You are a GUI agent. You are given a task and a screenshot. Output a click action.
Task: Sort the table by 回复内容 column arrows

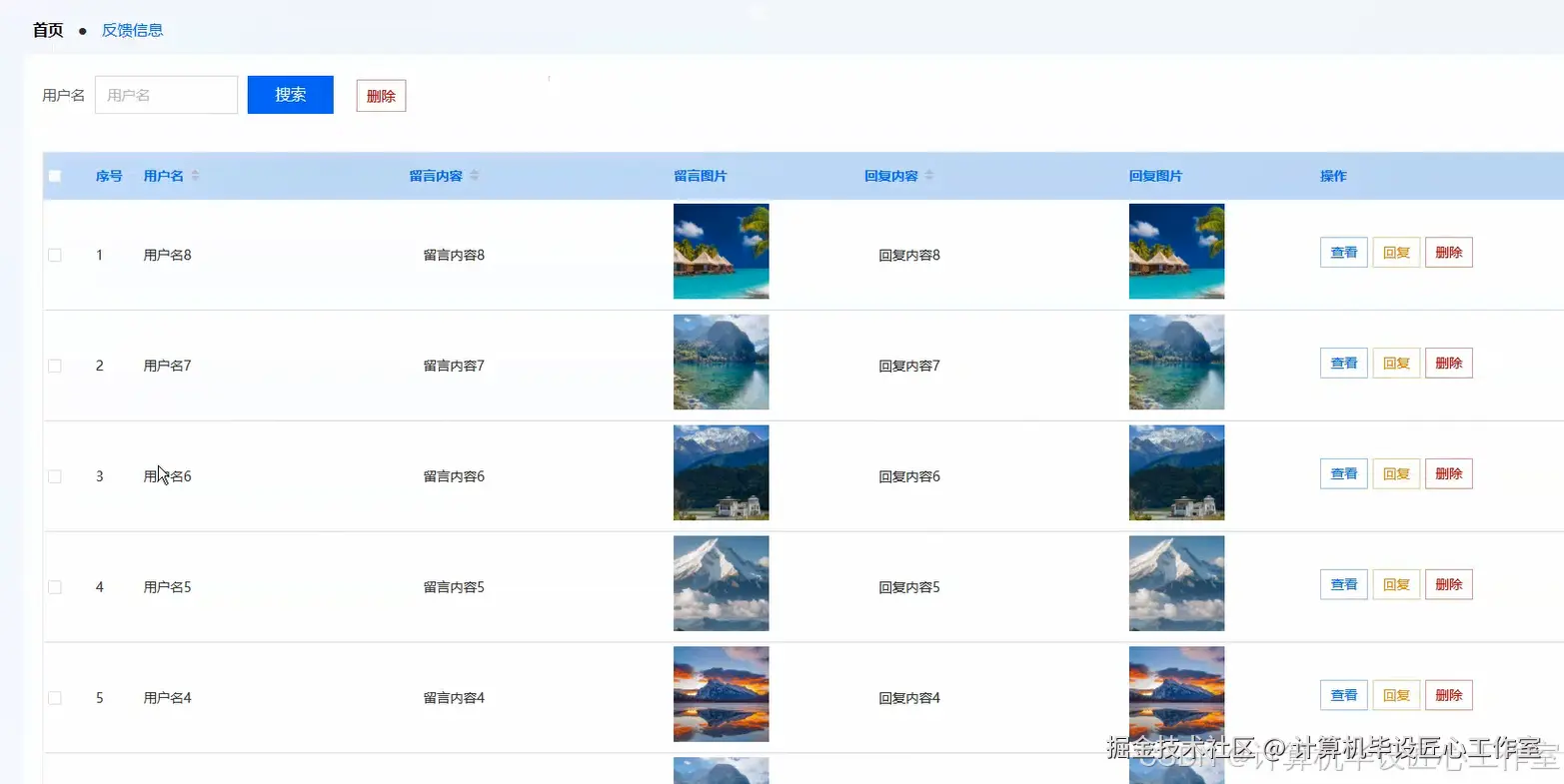(x=928, y=176)
